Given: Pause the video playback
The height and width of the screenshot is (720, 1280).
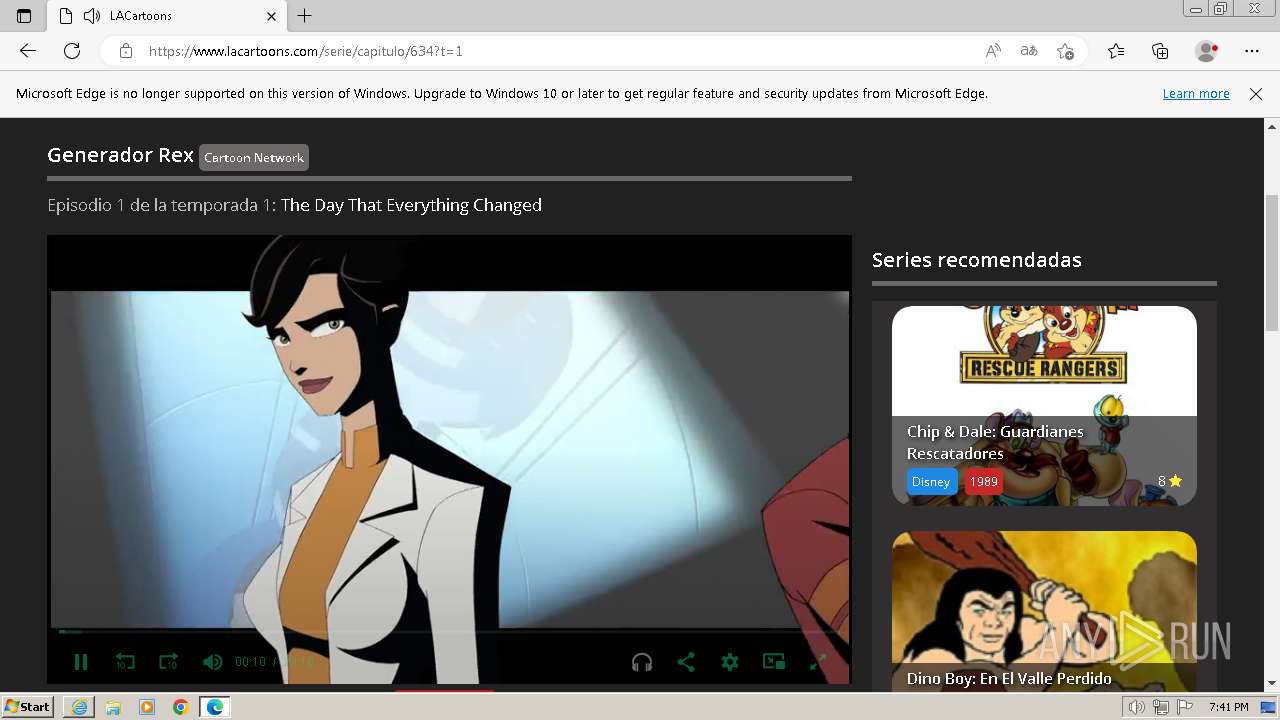Looking at the screenshot, I should click(x=81, y=662).
